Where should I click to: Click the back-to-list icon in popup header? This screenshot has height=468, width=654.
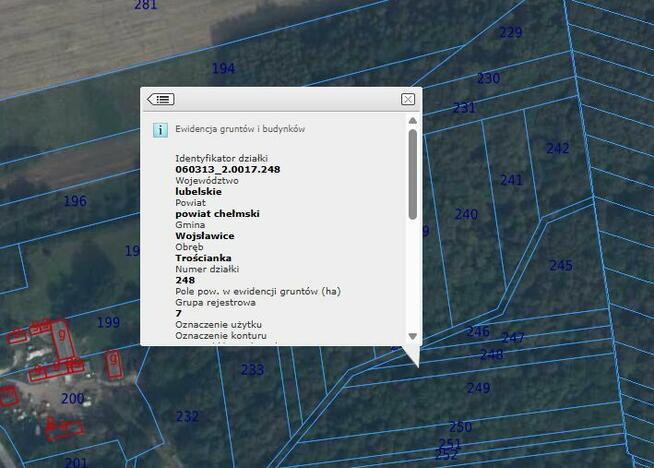point(161,99)
